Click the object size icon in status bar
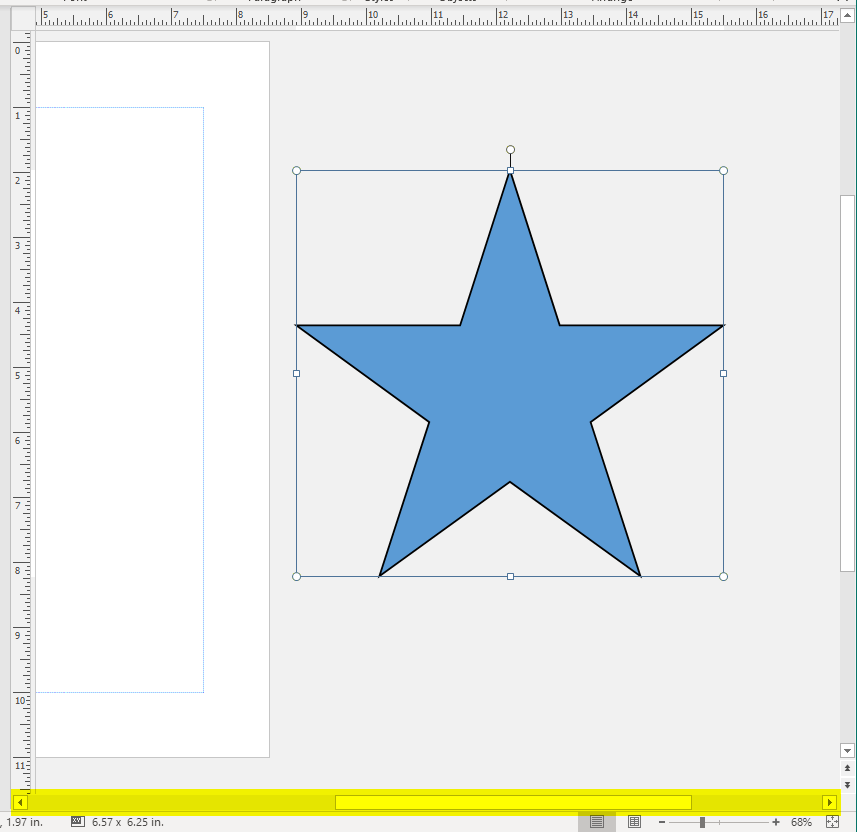The height and width of the screenshot is (832, 857). click(78, 822)
